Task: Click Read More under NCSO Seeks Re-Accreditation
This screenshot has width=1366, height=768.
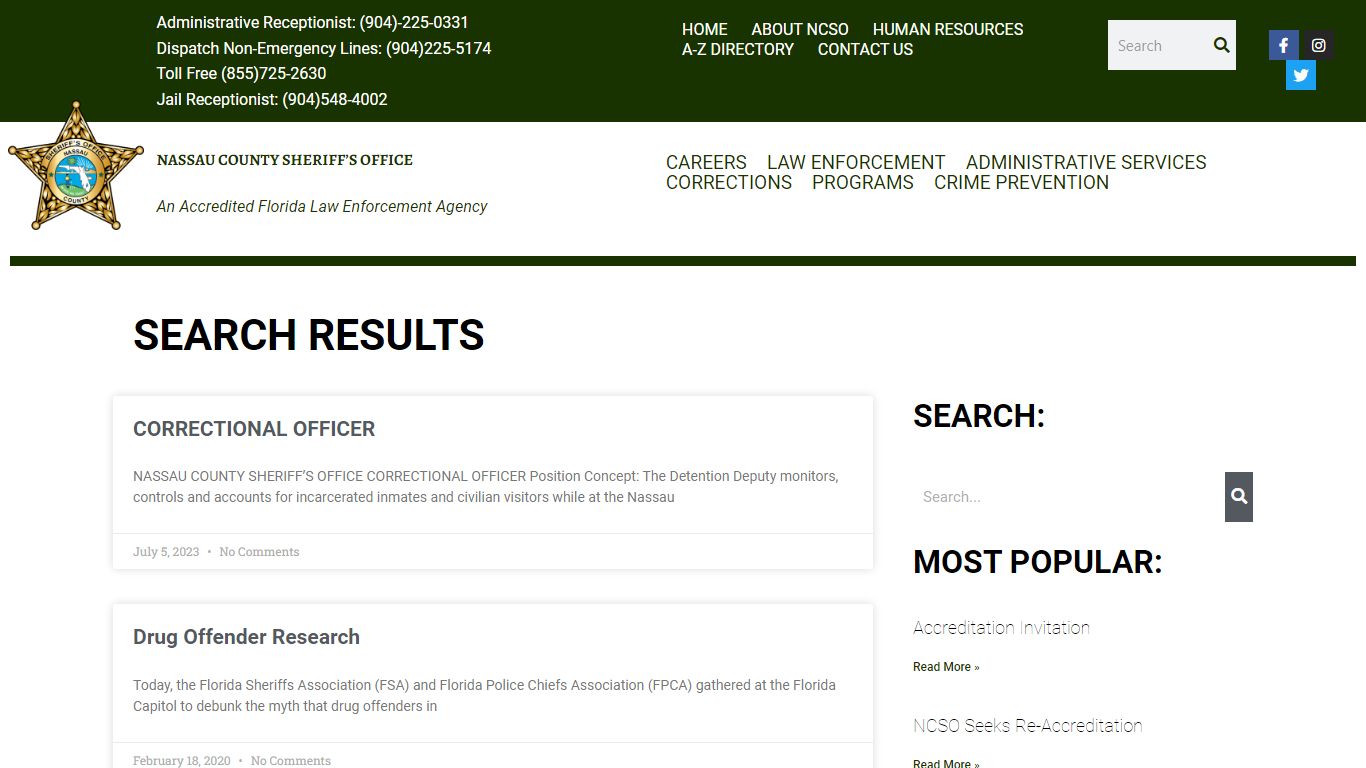Action: click(946, 764)
